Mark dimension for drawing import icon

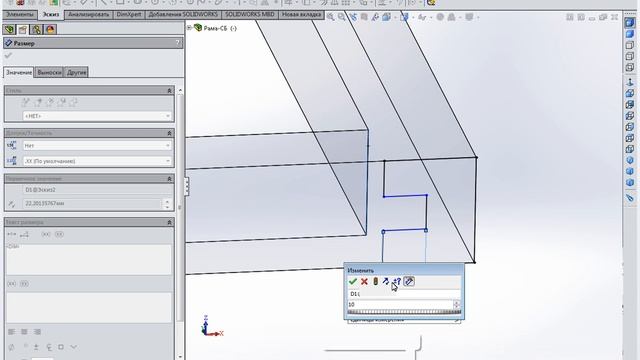click(x=409, y=281)
